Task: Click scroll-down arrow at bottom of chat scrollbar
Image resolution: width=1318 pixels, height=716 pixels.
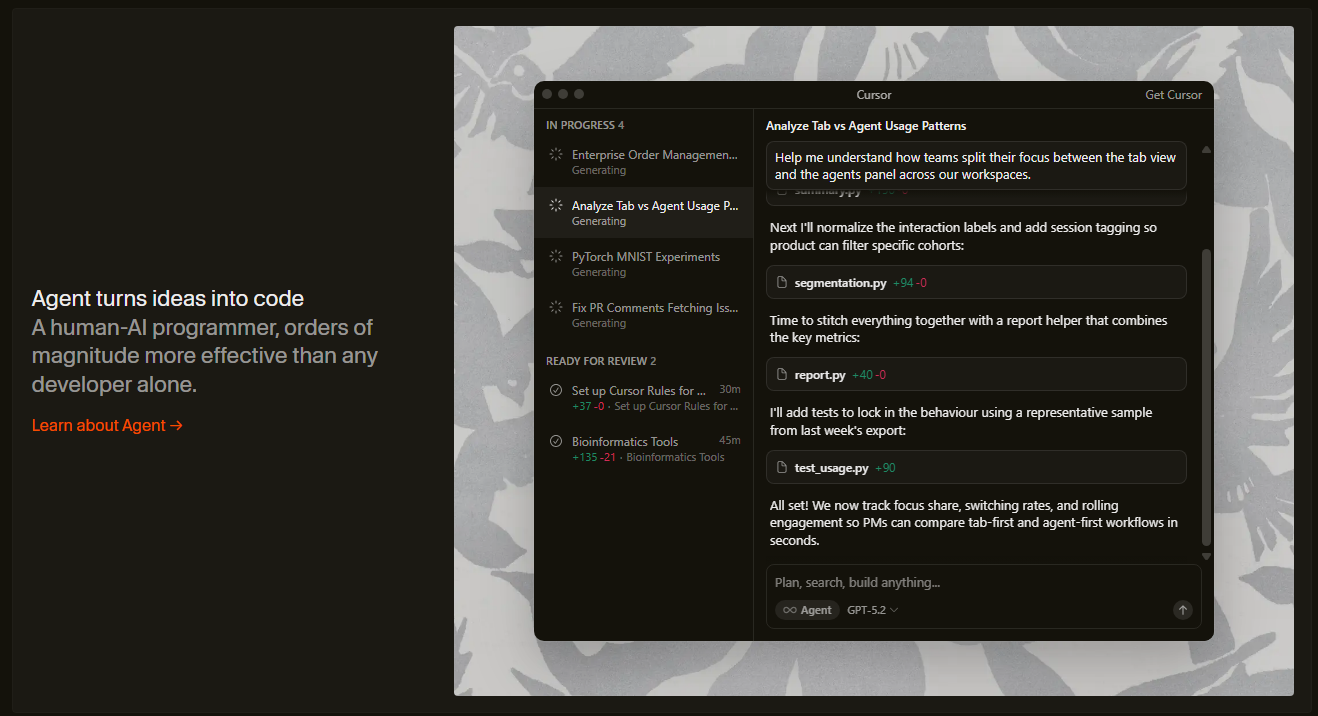Action: click(x=1206, y=556)
